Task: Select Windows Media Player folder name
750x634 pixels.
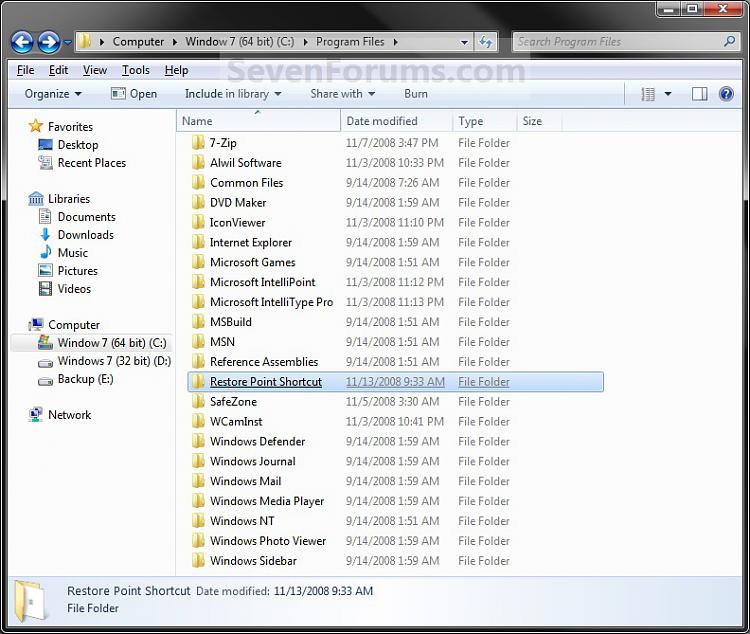Action: pyautogui.click(x=267, y=501)
